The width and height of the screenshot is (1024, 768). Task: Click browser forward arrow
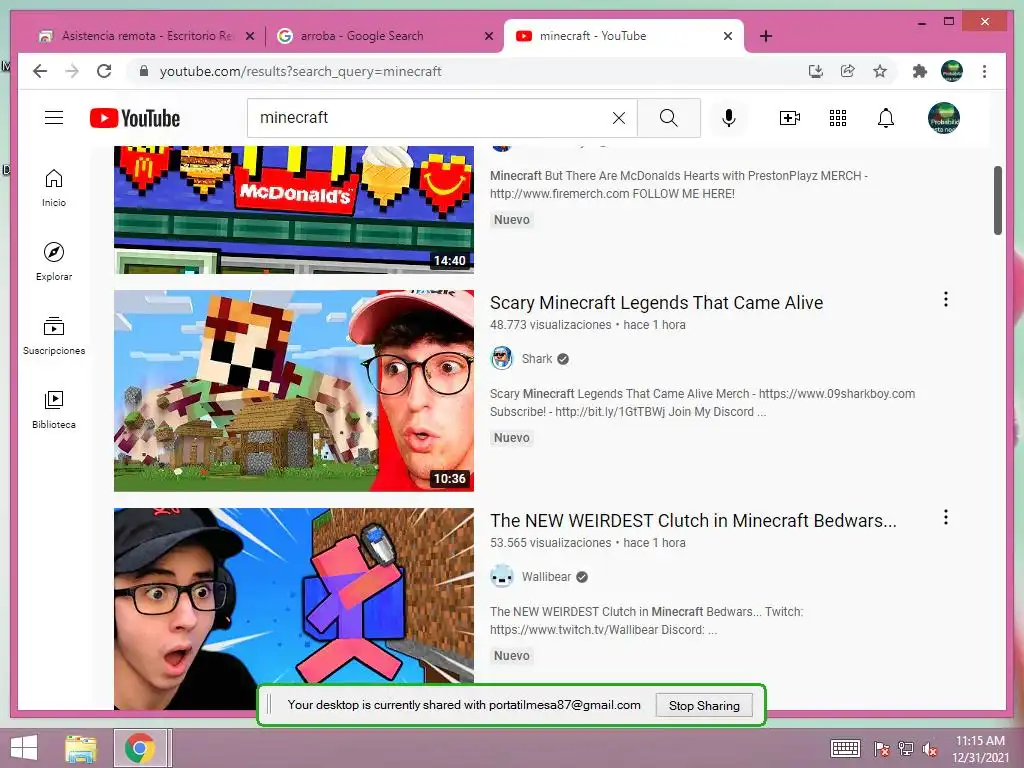[72, 71]
